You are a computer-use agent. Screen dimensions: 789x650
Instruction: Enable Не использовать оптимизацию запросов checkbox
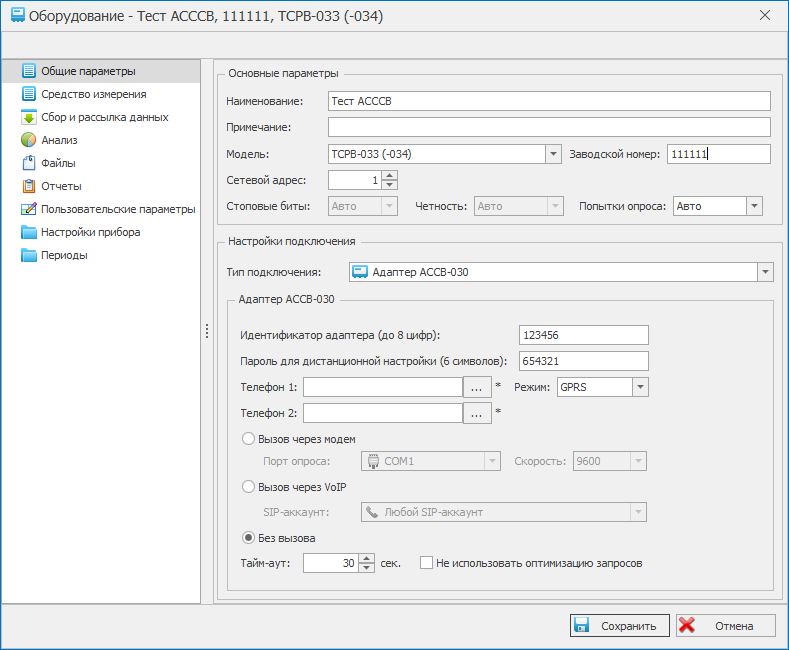(427, 563)
